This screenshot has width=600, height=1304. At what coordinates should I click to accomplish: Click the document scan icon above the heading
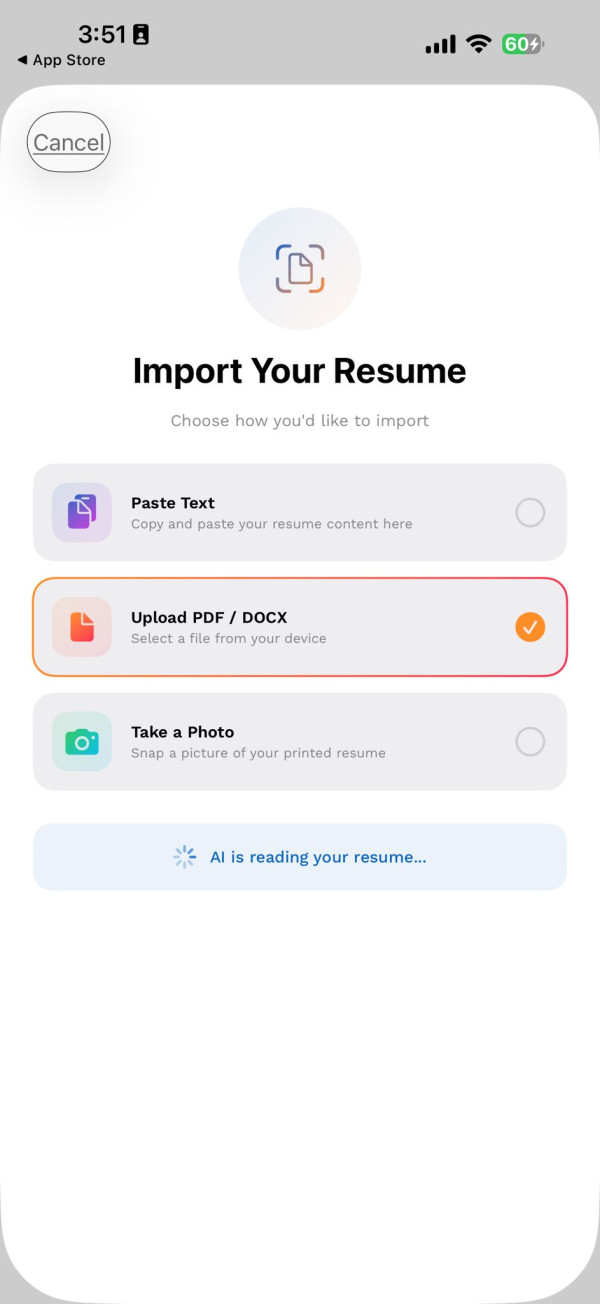pyautogui.click(x=300, y=268)
